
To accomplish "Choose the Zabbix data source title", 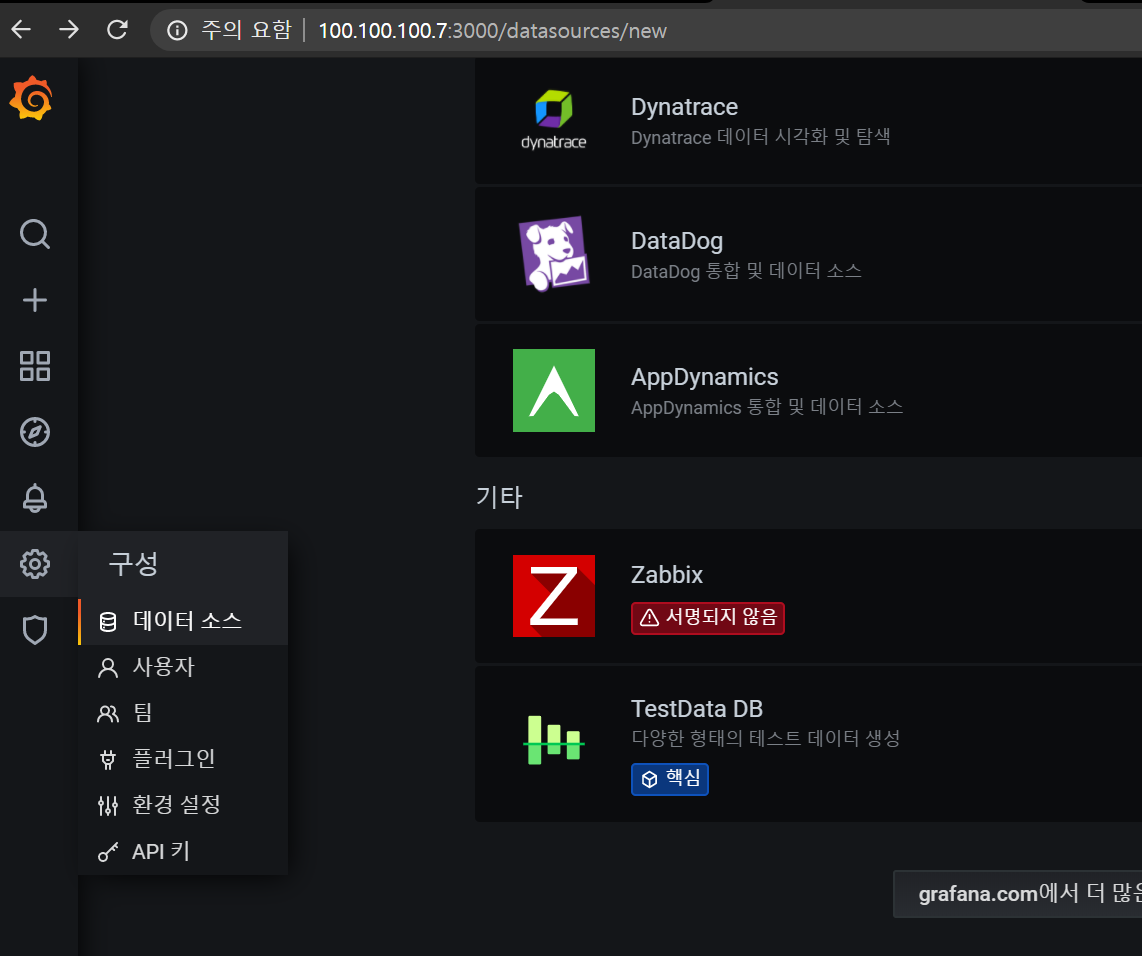I will [x=666, y=575].
